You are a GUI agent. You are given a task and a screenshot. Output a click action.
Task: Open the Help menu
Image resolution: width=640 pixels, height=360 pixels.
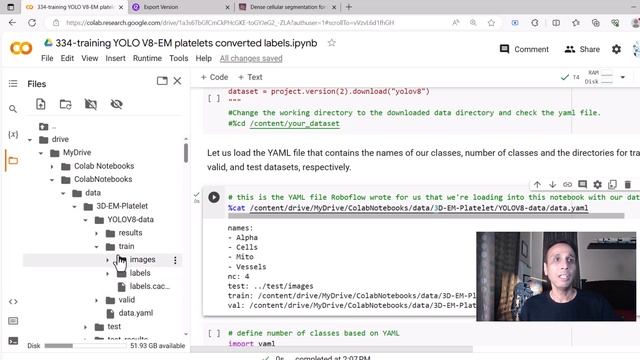[x=204, y=58]
